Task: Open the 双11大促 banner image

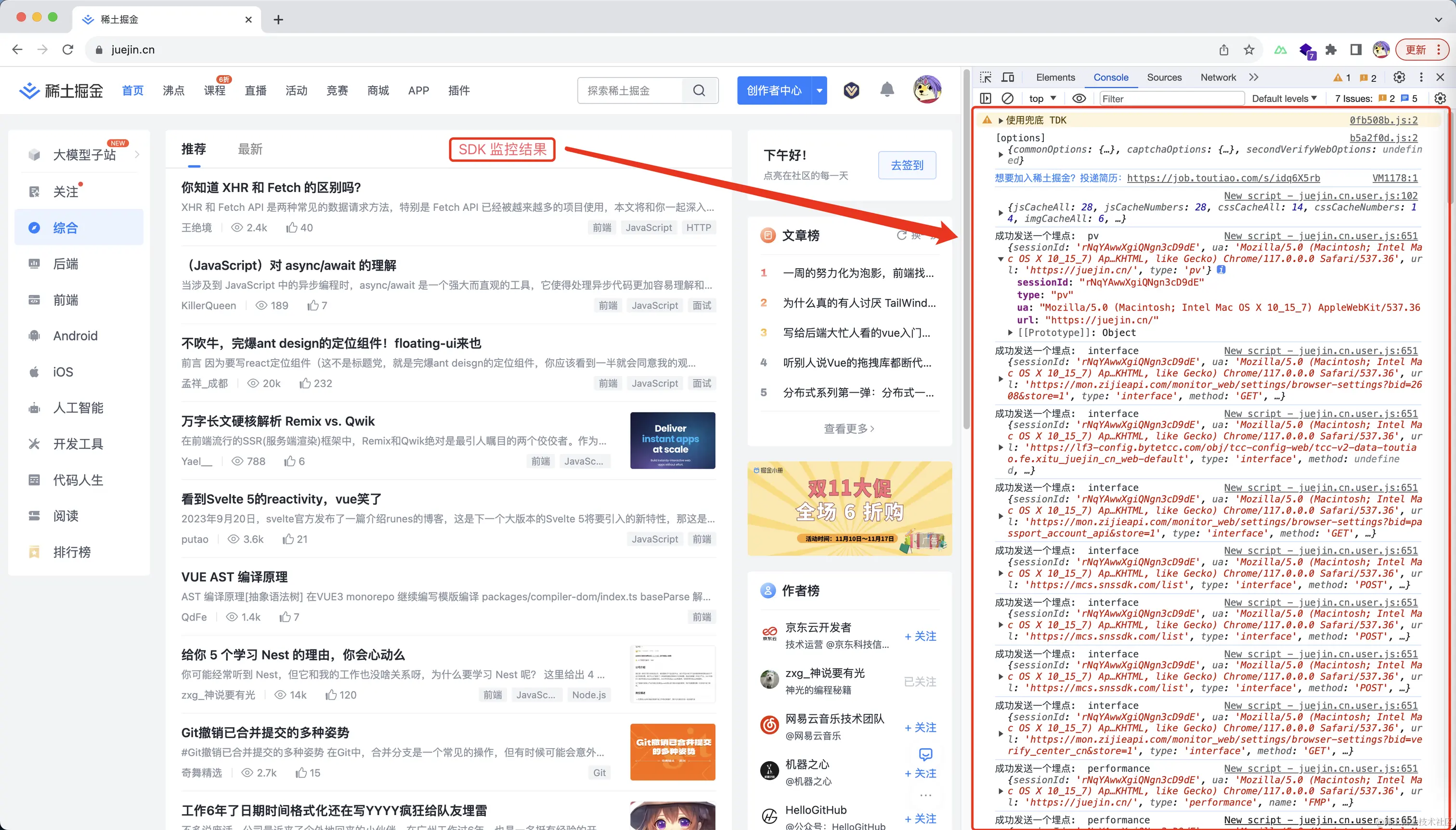Action: 849,508
